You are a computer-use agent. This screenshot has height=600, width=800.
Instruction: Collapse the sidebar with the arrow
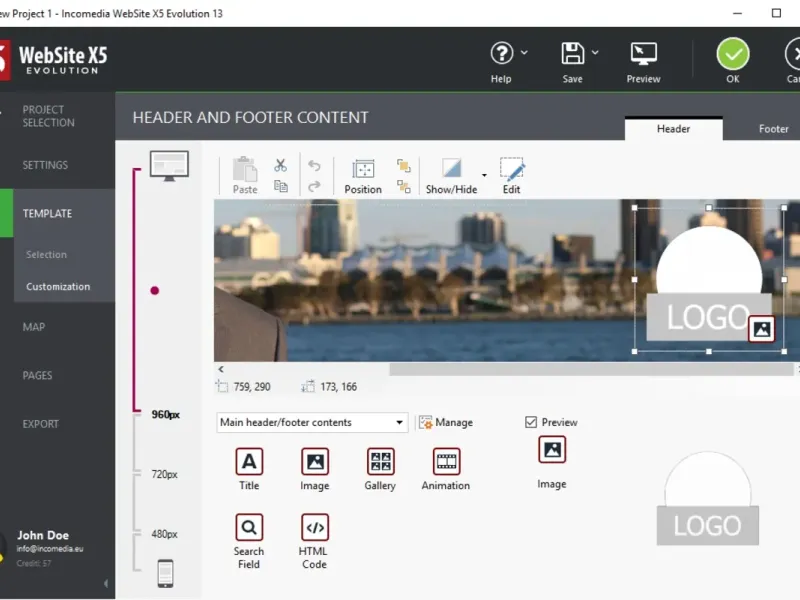pyautogui.click(x=106, y=583)
